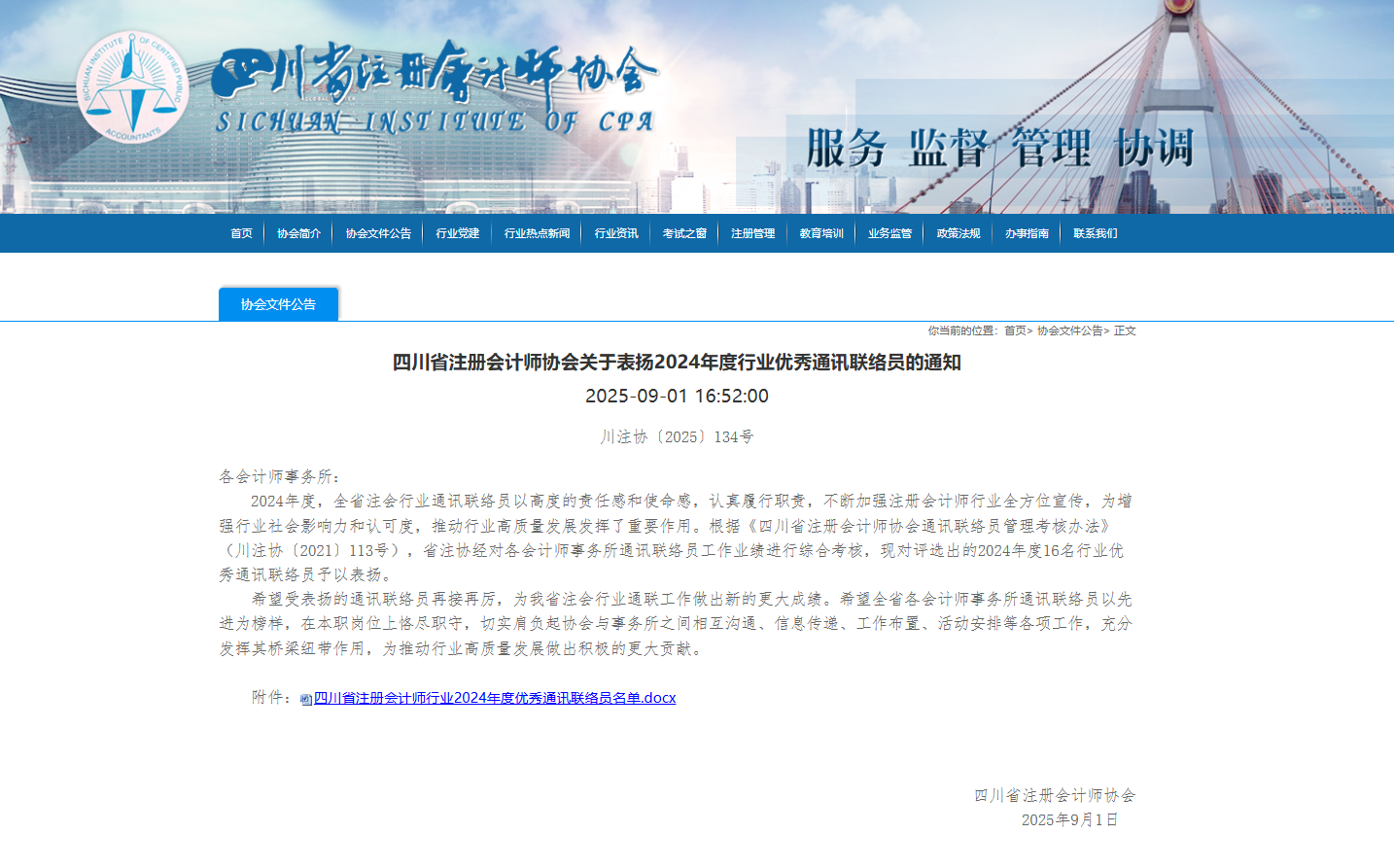This screenshot has width=1394, height=868.
Task: Open the 协会简介 menu item
Action: pos(298,233)
